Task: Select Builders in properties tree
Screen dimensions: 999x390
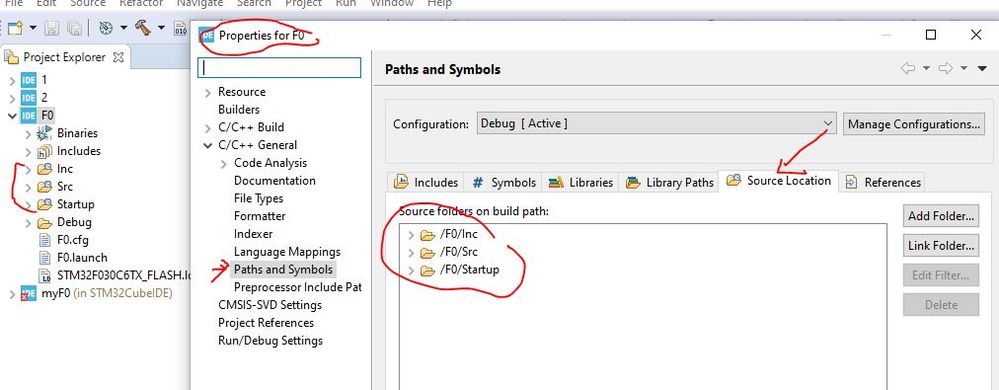Action: click(239, 110)
